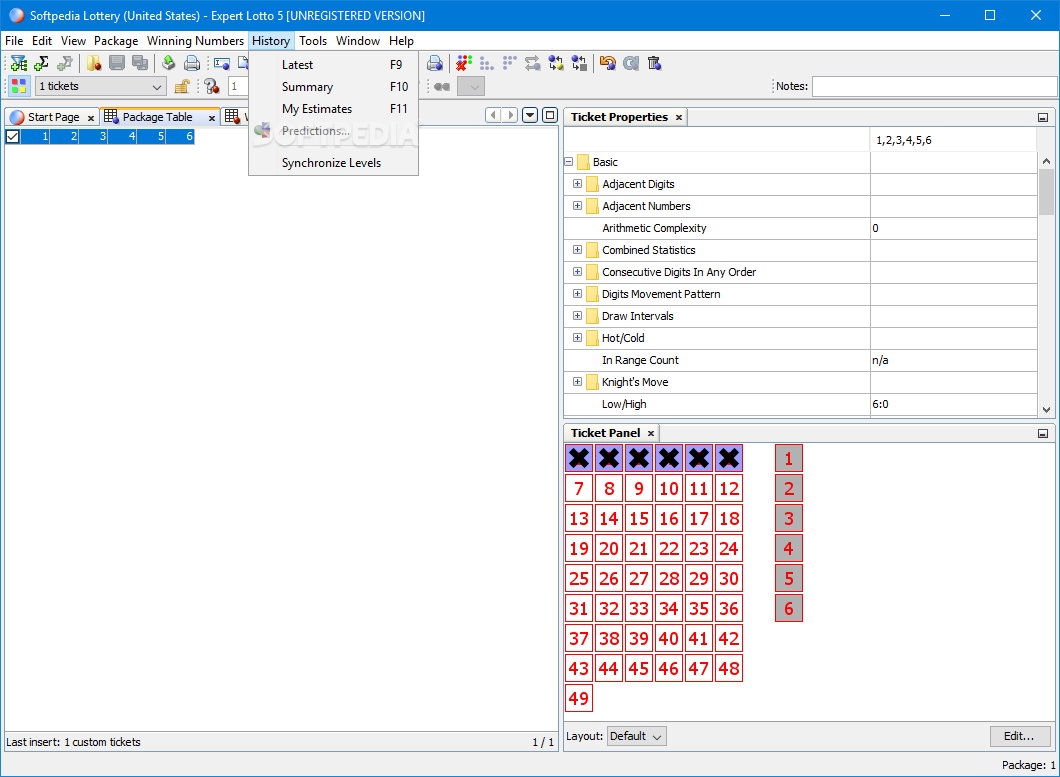
Task: Click the printer icon left of menu
Action: point(192,64)
